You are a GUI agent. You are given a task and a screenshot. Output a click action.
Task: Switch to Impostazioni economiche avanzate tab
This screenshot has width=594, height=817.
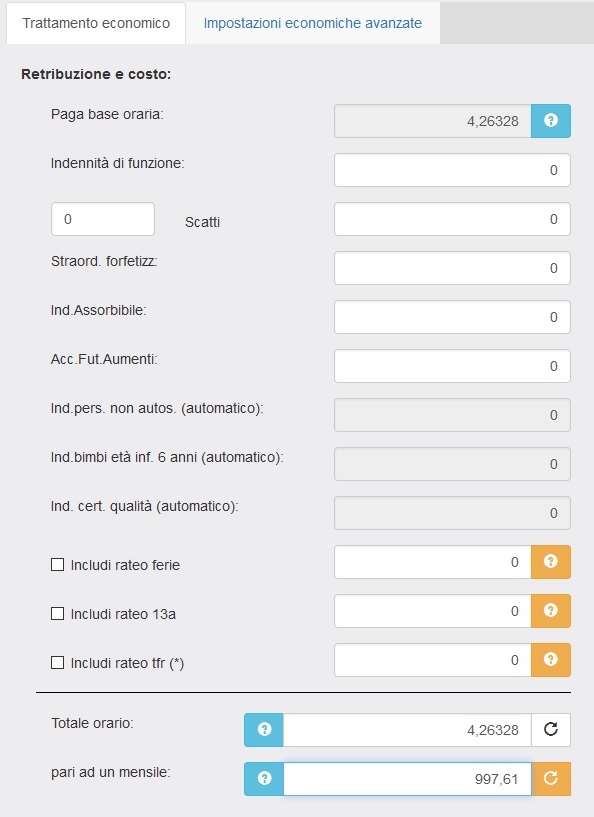tap(313, 23)
